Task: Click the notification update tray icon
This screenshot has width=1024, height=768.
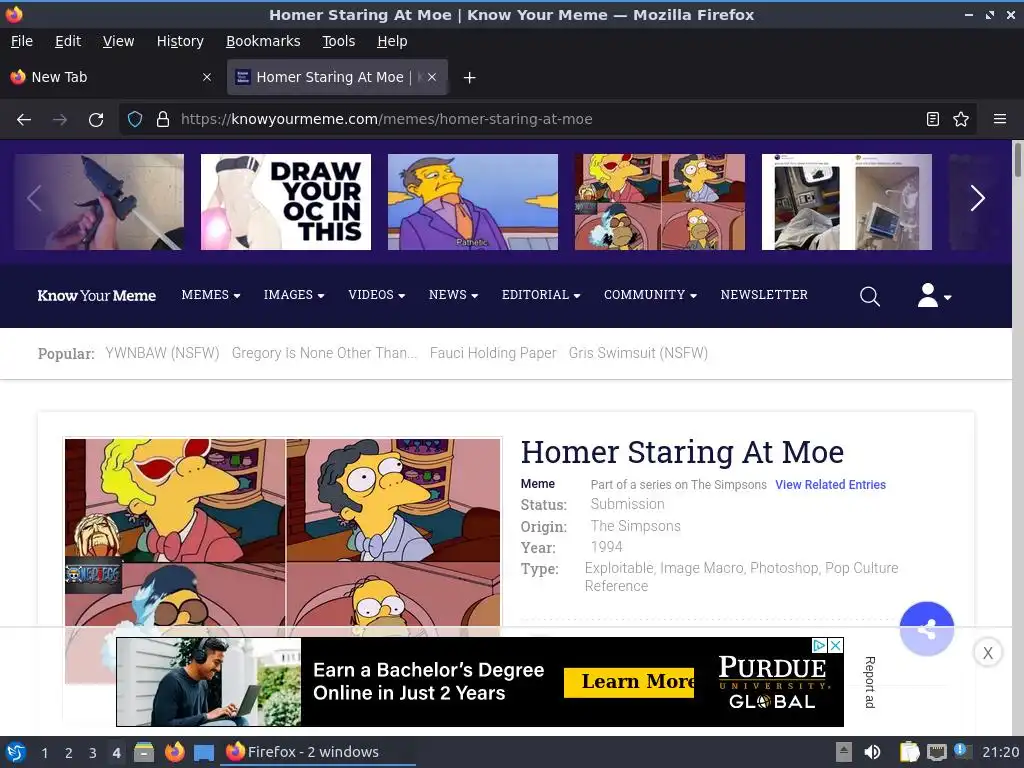Action: pos(962,751)
